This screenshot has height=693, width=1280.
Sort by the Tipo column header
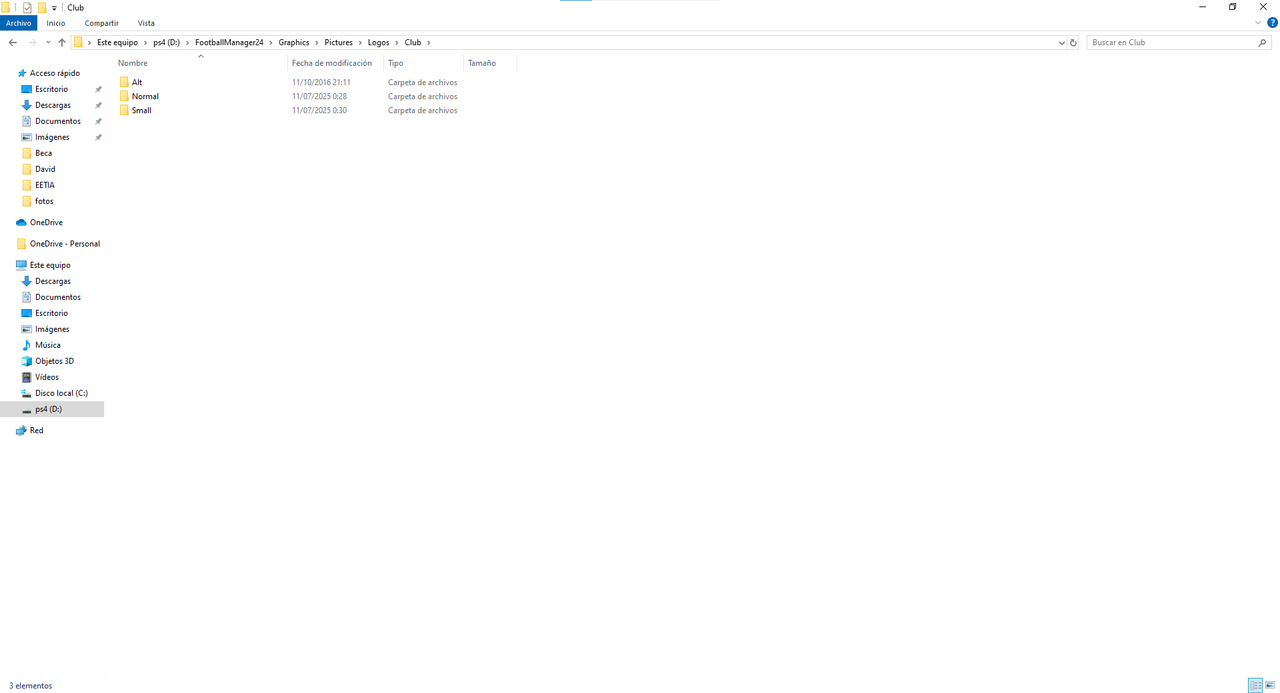424,63
